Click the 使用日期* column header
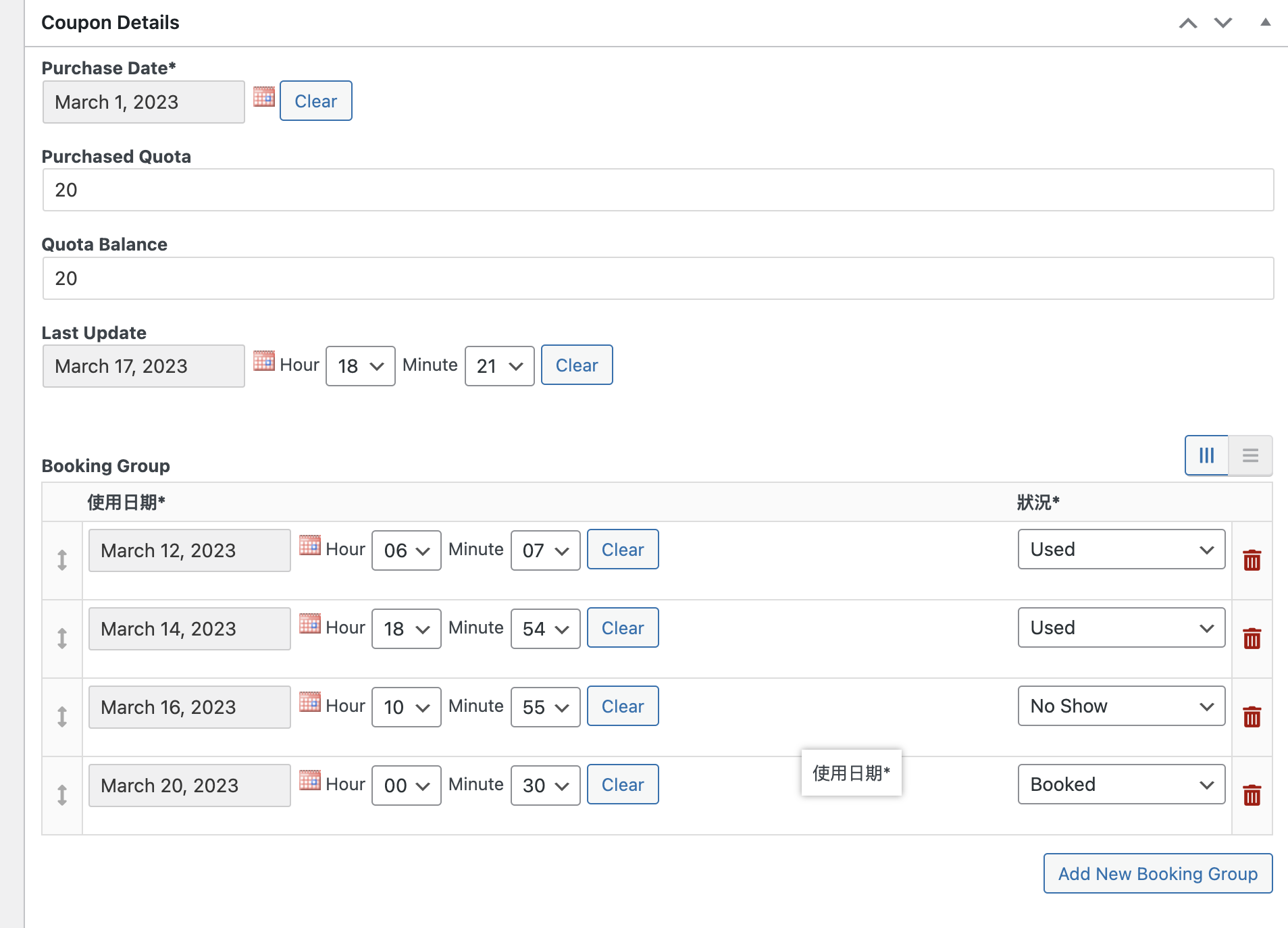Image resolution: width=1288 pixels, height=928 pixels. (126, 502)
